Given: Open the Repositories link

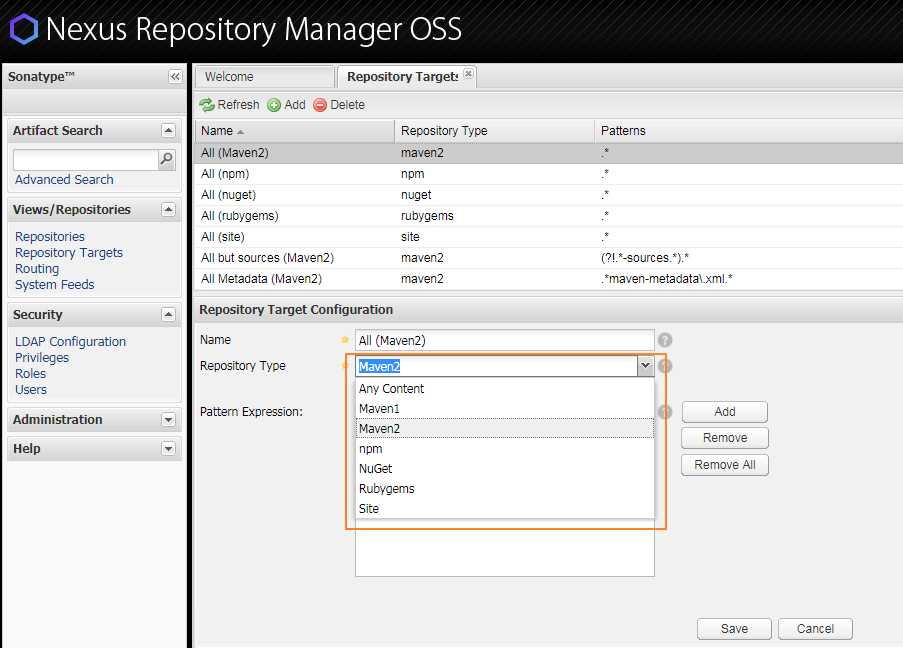Looking at the screenshot, I should pos(50,237).
